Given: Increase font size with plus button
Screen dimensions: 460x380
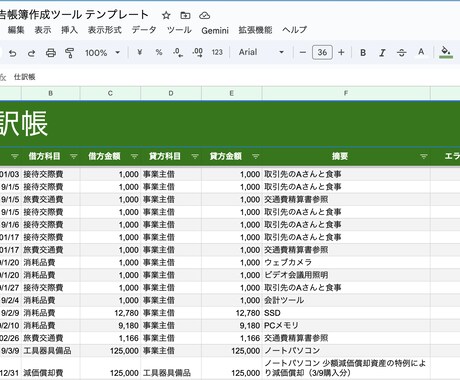Looking at the screenshot, I should [341, 52].
